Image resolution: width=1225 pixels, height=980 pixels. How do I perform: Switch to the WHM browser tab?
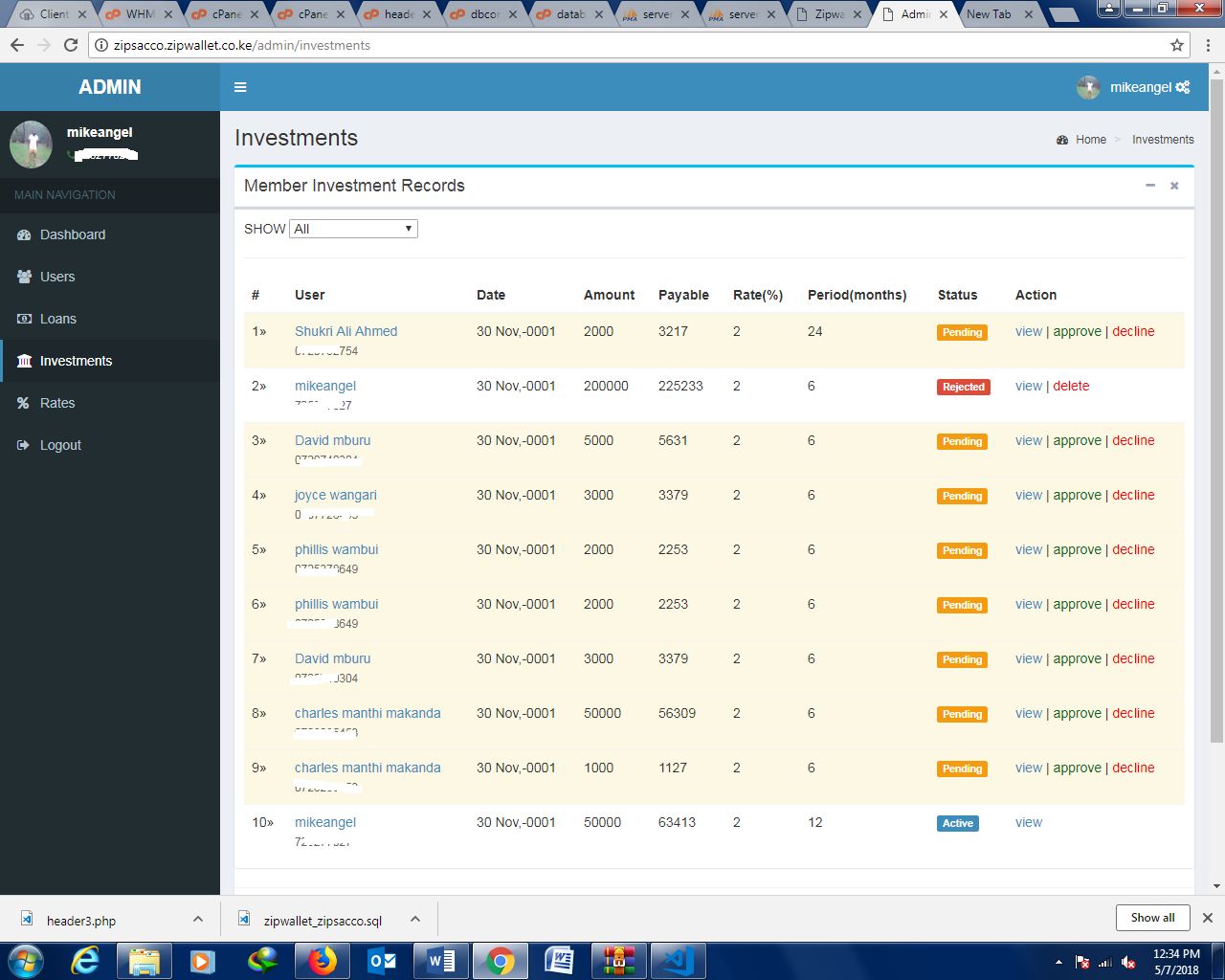coord(140,14)
